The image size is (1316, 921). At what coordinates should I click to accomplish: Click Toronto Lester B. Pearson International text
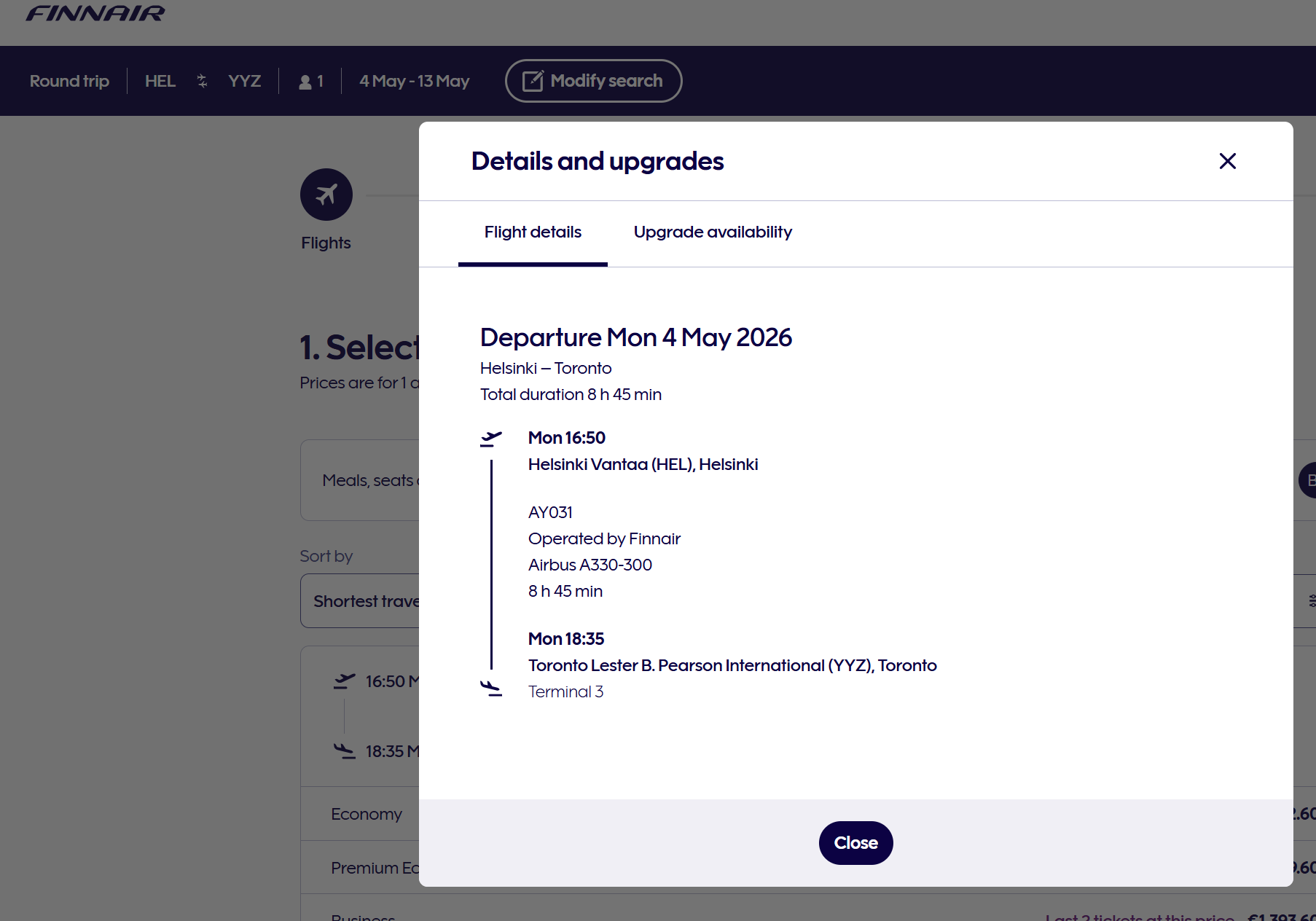pyautogui.click(x=732, y=666)
